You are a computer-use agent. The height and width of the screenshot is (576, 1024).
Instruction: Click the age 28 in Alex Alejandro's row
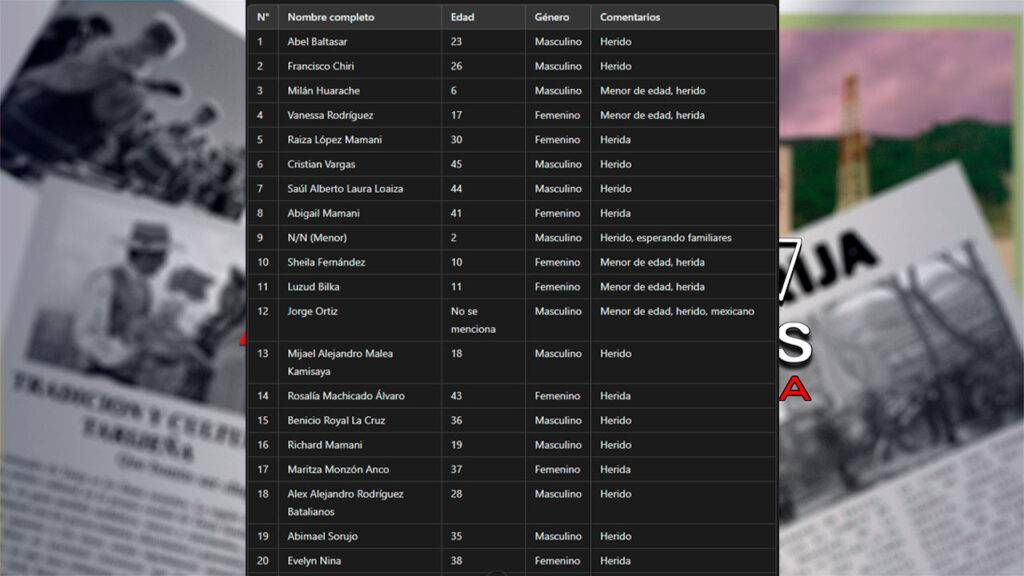click(456, 494)
